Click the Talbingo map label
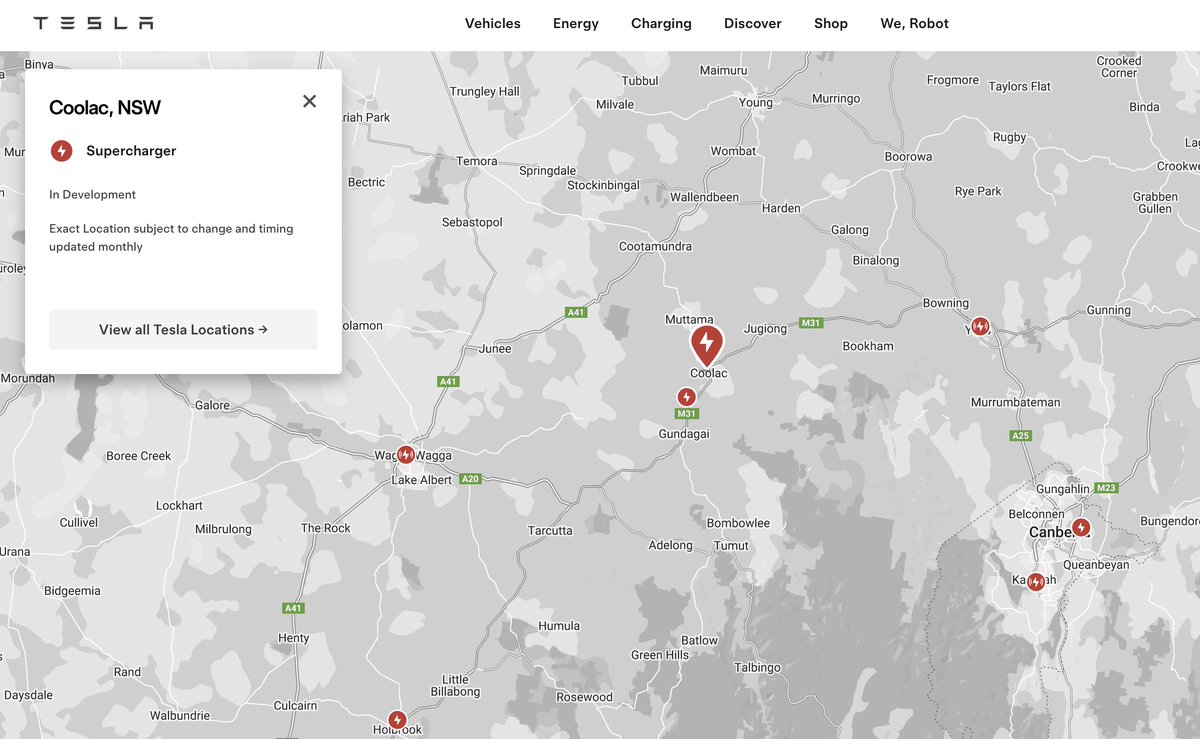 click(757, 668)
